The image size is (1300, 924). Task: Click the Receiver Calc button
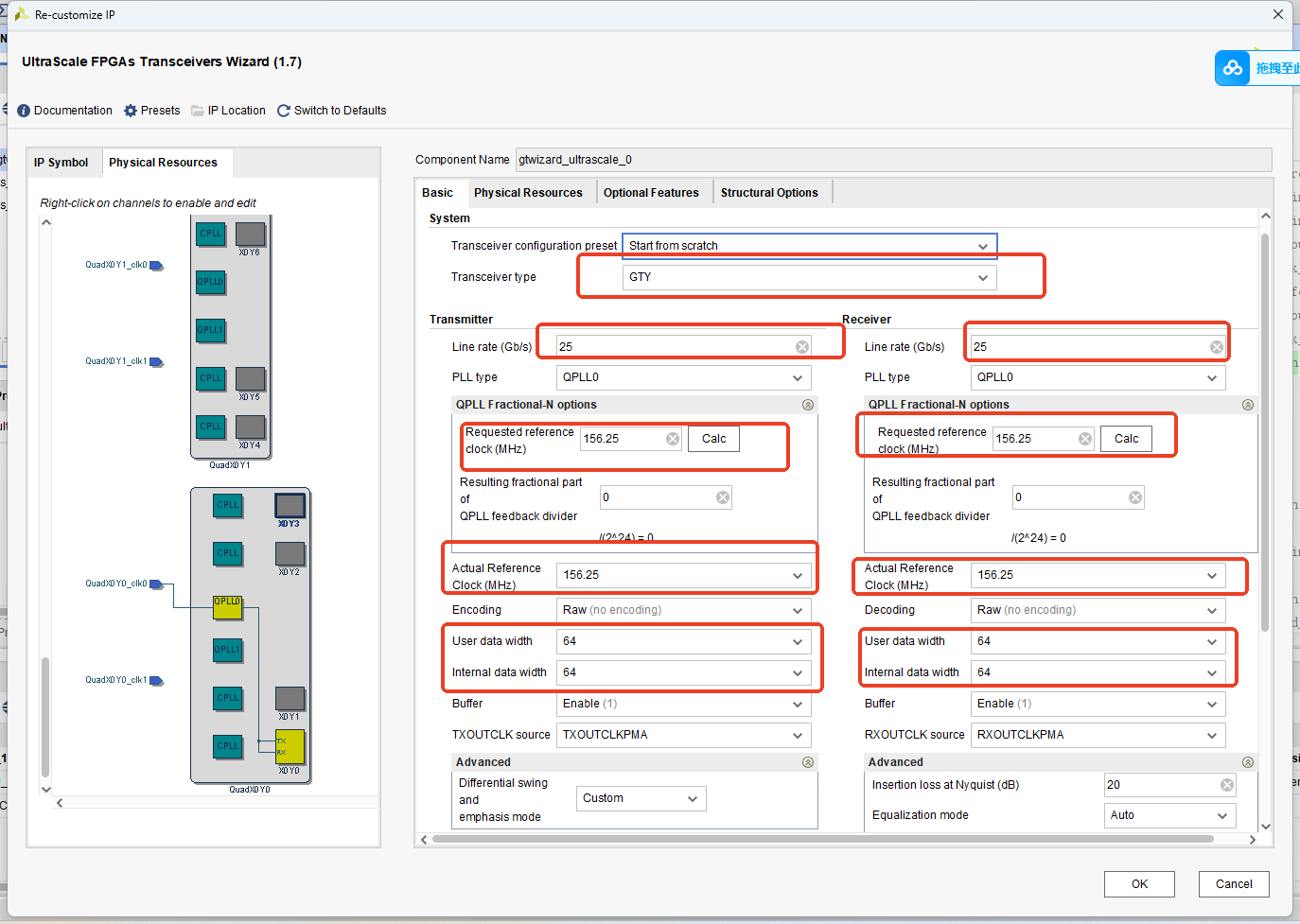click(1127, 439)
